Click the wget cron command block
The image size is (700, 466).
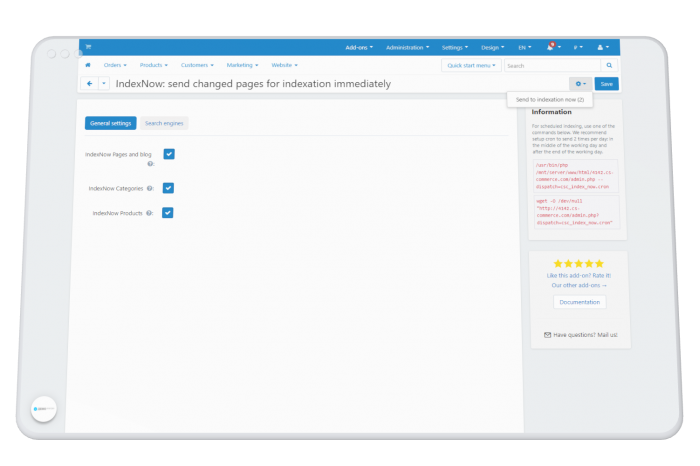[576, 212]
